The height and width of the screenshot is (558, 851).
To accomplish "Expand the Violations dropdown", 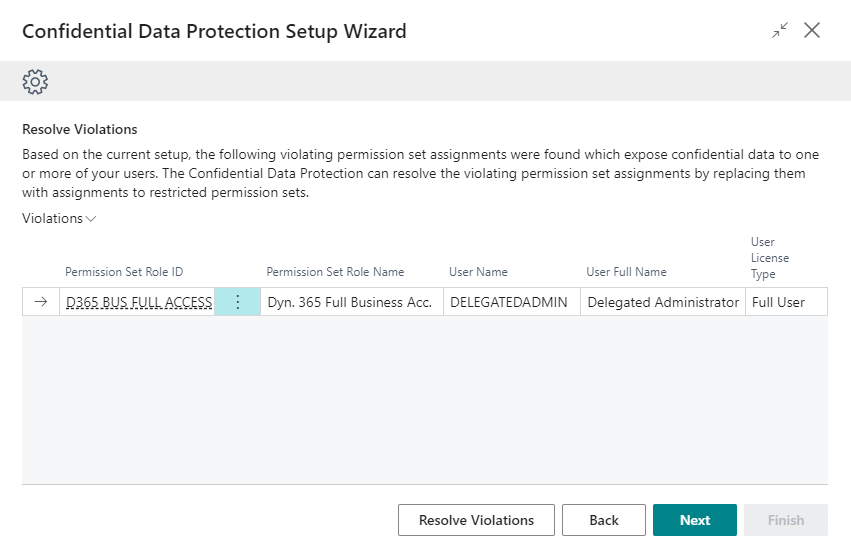I will coord(59,218).
